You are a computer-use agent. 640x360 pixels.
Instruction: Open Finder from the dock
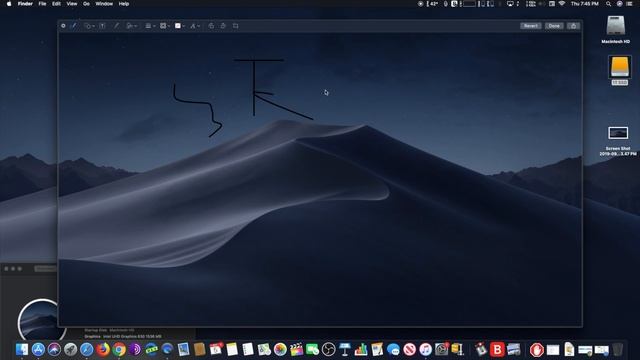22,349
